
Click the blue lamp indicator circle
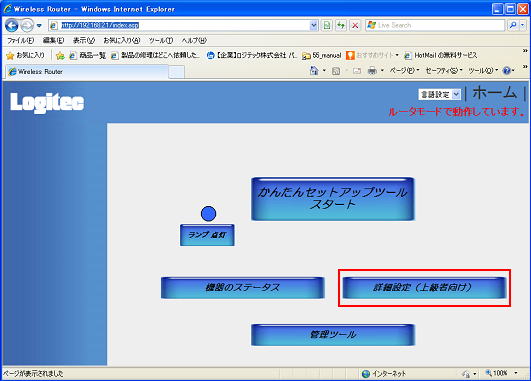click(208, 214)
